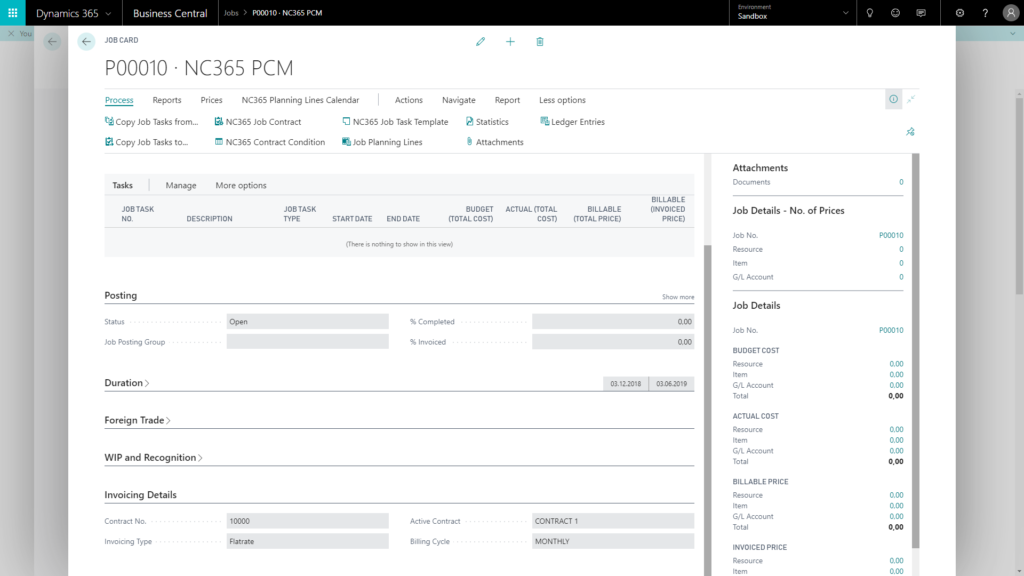Open the app launcher waffle icon
The height and width of the screenshot is (576, 1024).
[12, 12]
